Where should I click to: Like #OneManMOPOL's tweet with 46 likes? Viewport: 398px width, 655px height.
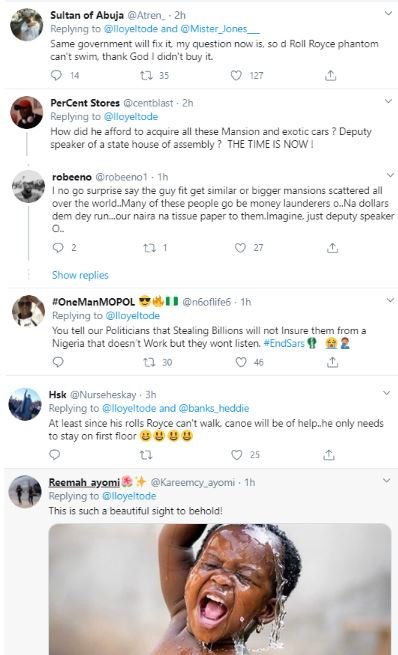pos(241,362)
